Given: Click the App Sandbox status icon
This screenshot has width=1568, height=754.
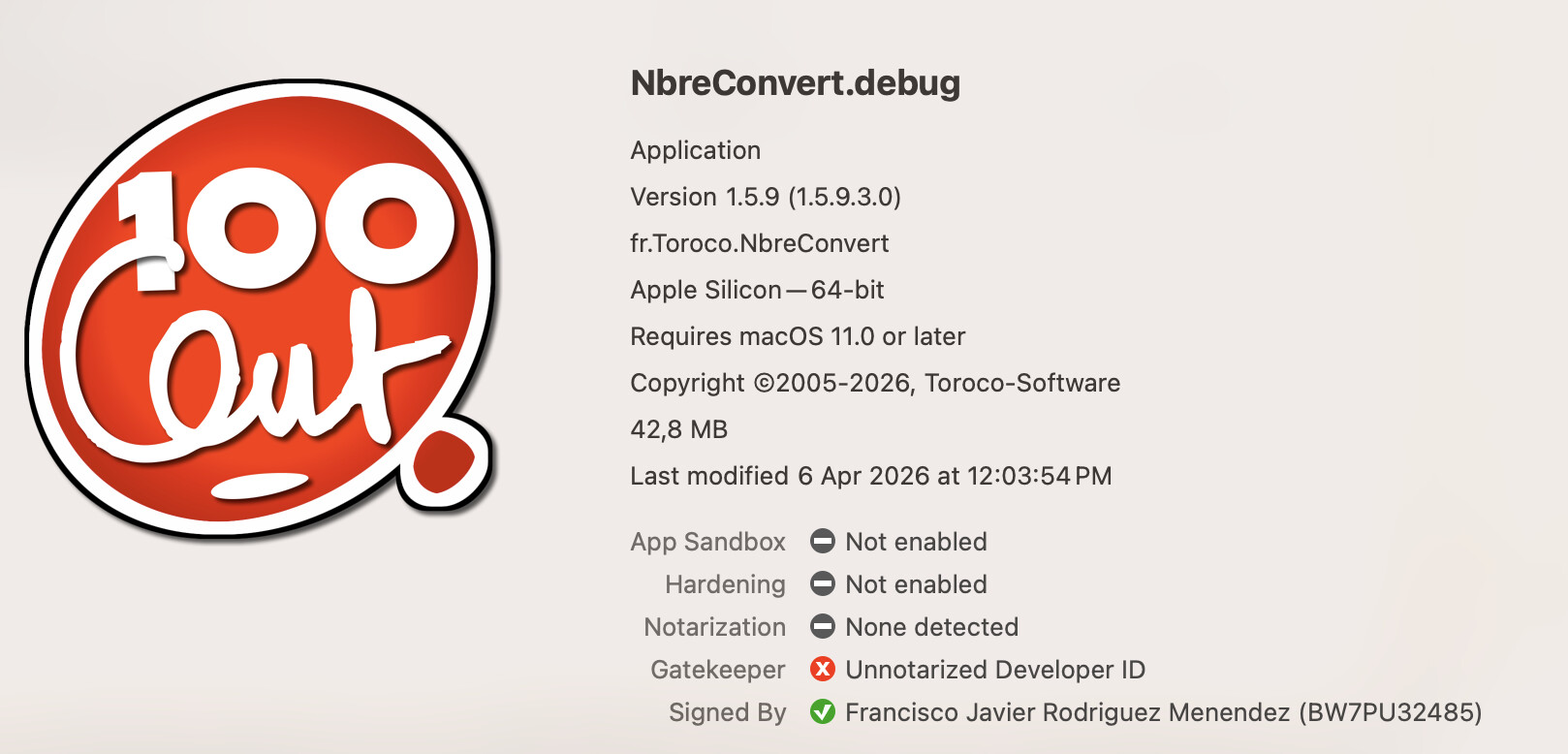Looking at the screenshot, I should click(823, 542).
